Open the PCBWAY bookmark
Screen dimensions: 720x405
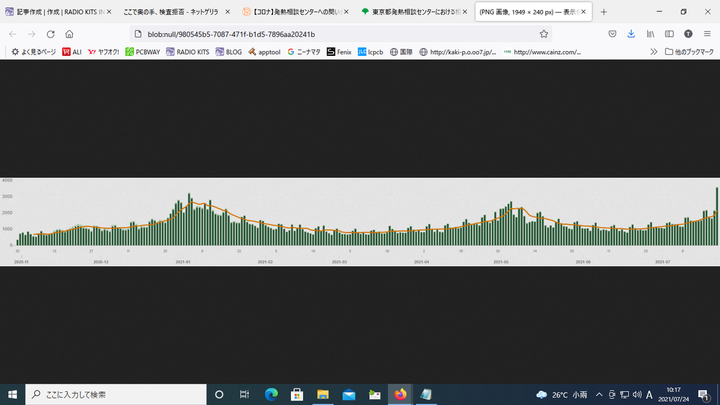[150, 51]
